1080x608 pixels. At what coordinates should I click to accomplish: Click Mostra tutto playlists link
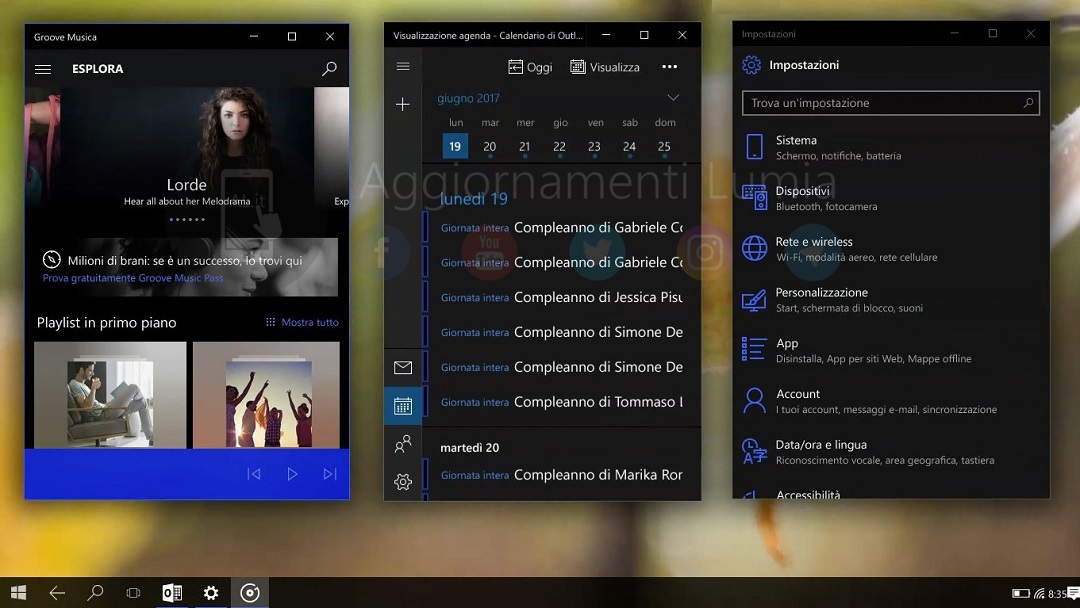pos(302,322)
